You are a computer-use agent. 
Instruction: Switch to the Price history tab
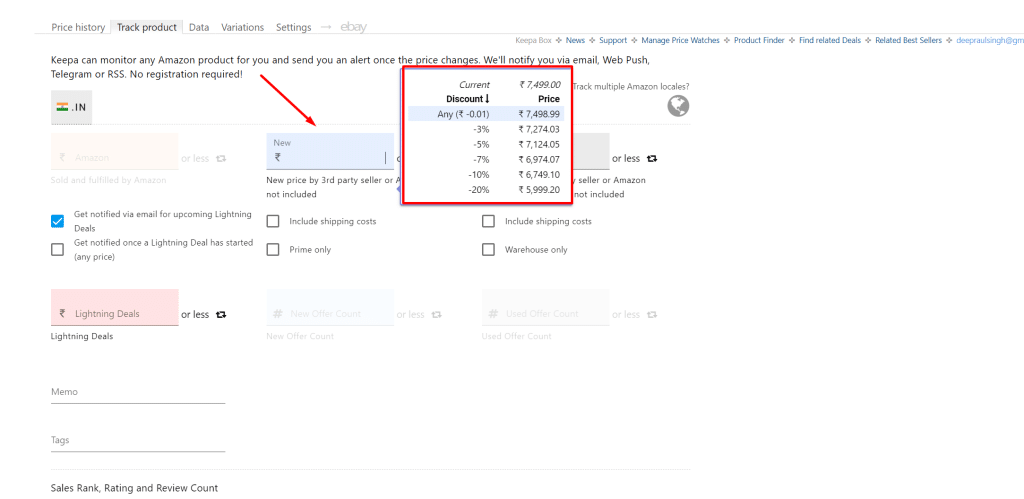78,27
